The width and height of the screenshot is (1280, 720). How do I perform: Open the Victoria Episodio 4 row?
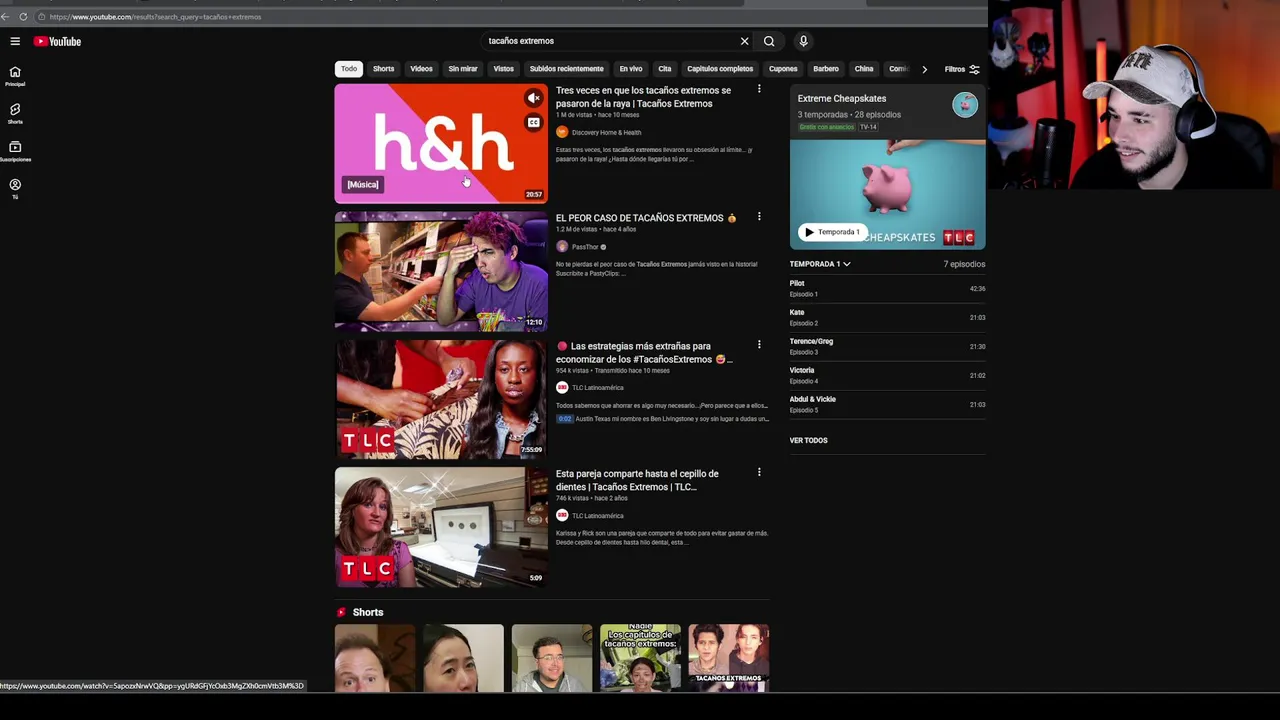[888, 376]
